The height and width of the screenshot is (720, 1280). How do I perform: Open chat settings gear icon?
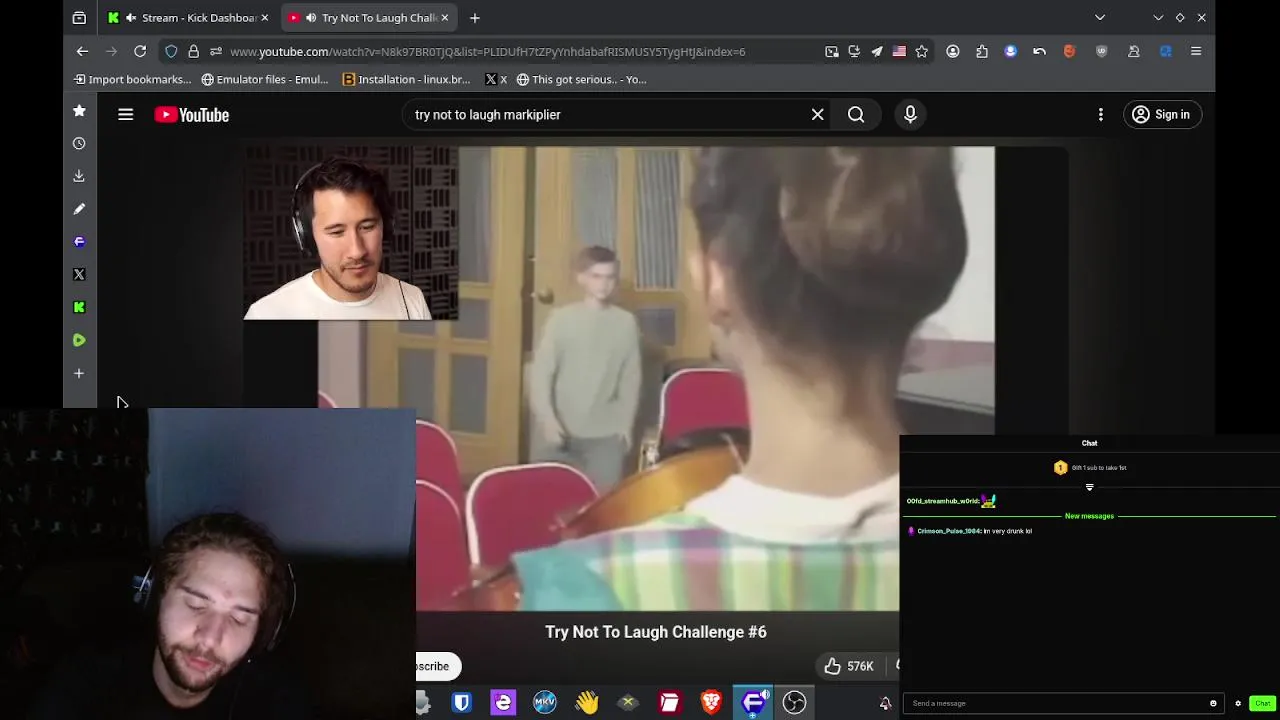[1238, 703]
